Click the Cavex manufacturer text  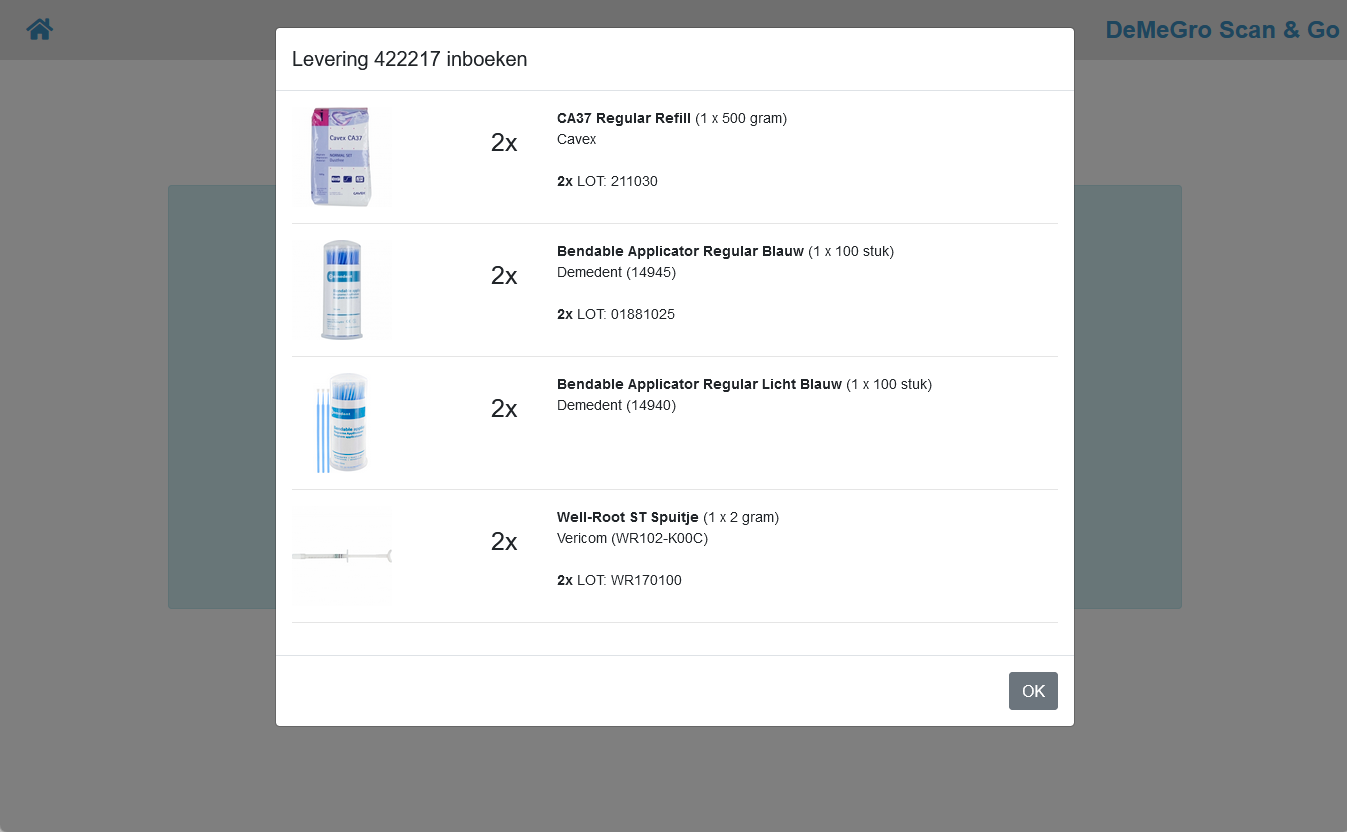click(577, 139)
